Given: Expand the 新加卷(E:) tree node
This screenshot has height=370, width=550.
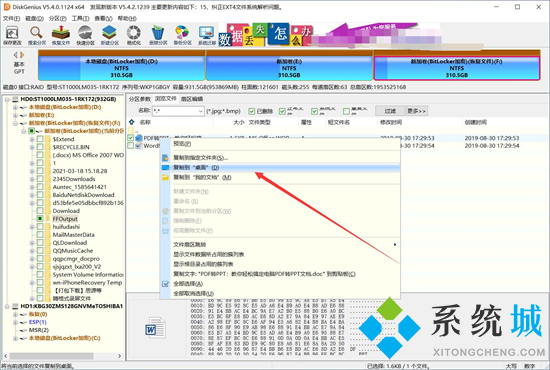Looking at the screenshot, I should click(15, 115).
